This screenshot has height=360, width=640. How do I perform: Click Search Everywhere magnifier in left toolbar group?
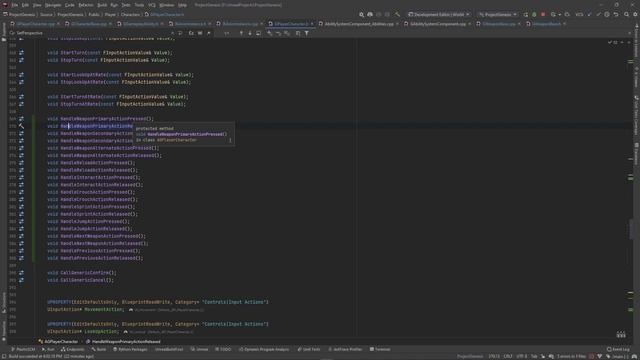361,14
